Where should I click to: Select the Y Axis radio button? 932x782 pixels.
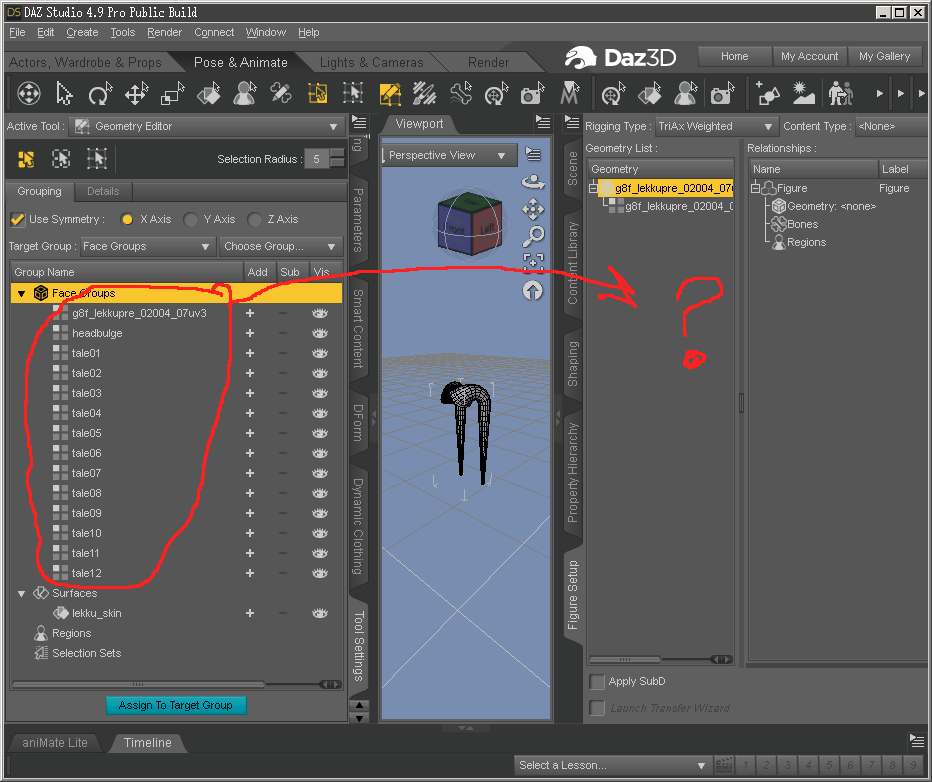[x=190, y=219]
